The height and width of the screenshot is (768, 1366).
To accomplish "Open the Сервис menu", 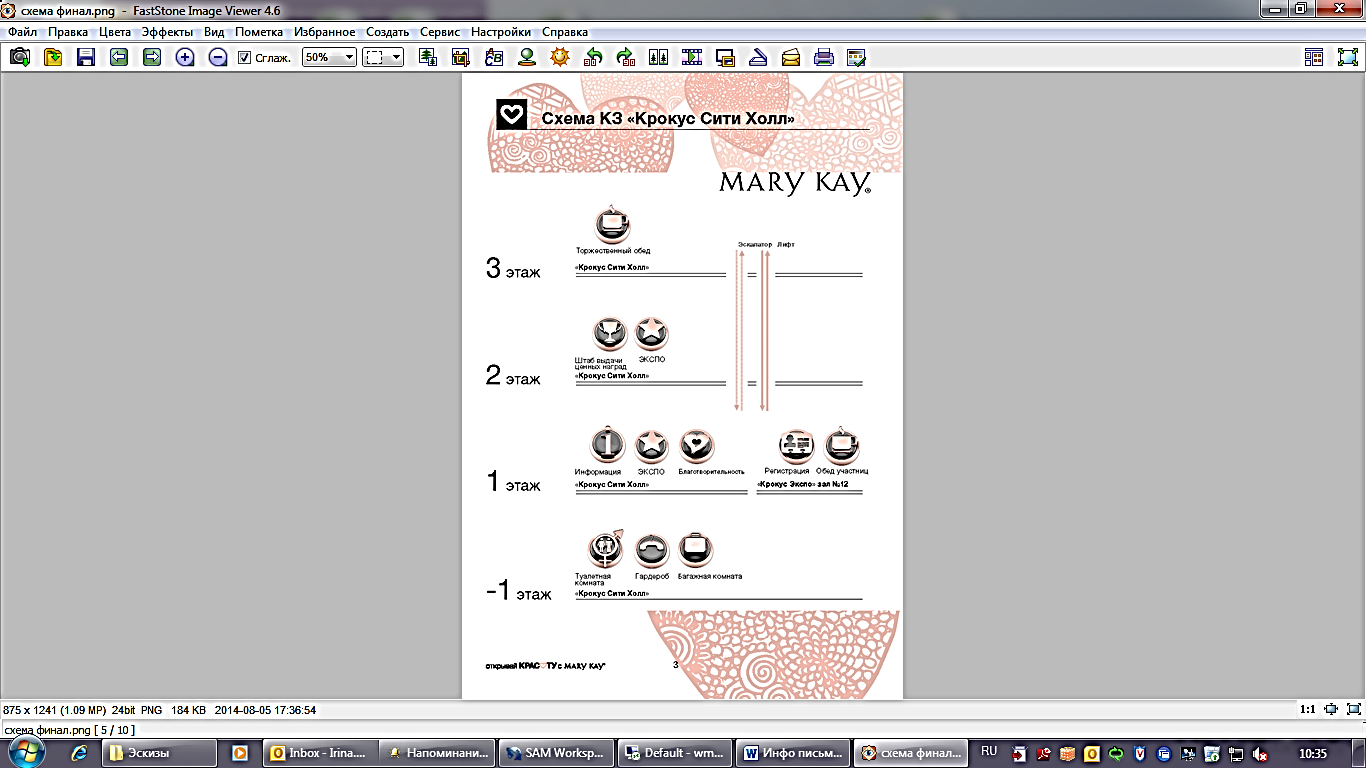I will 440,32.
